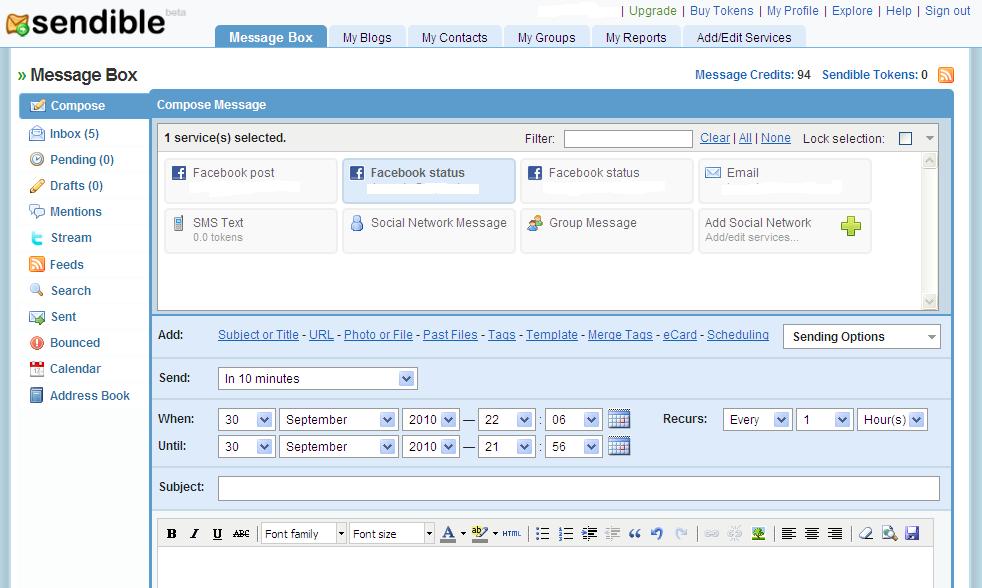
Task: Align text left
Action: 789,534
